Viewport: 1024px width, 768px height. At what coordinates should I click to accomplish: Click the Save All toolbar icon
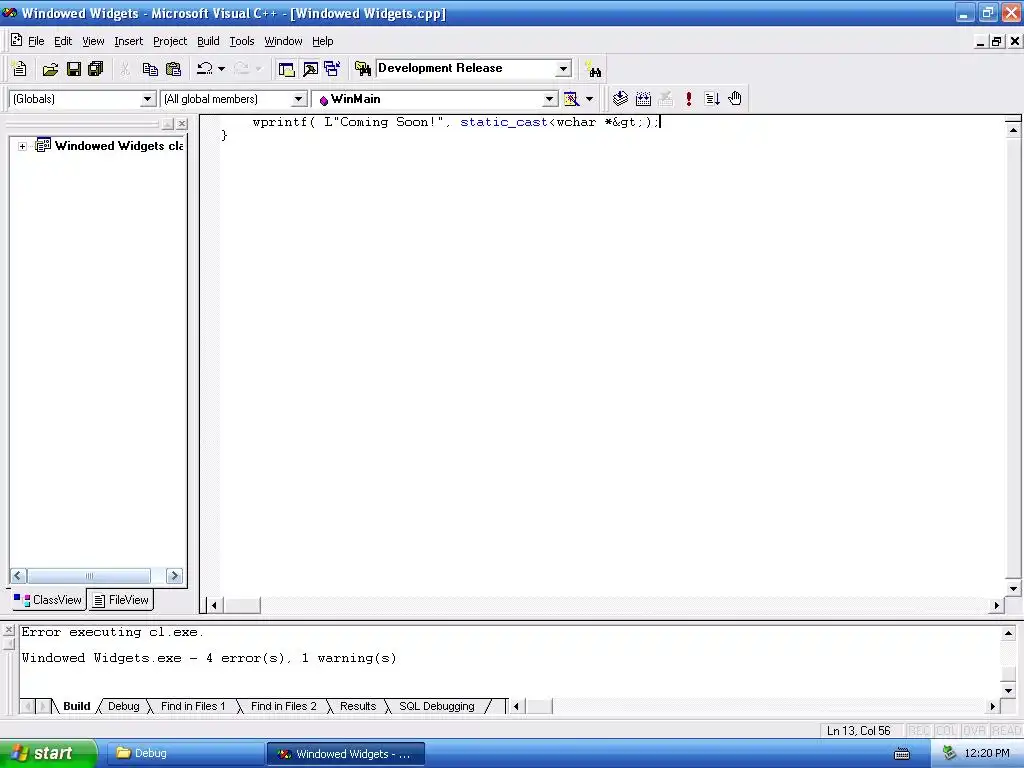[96, 69]
